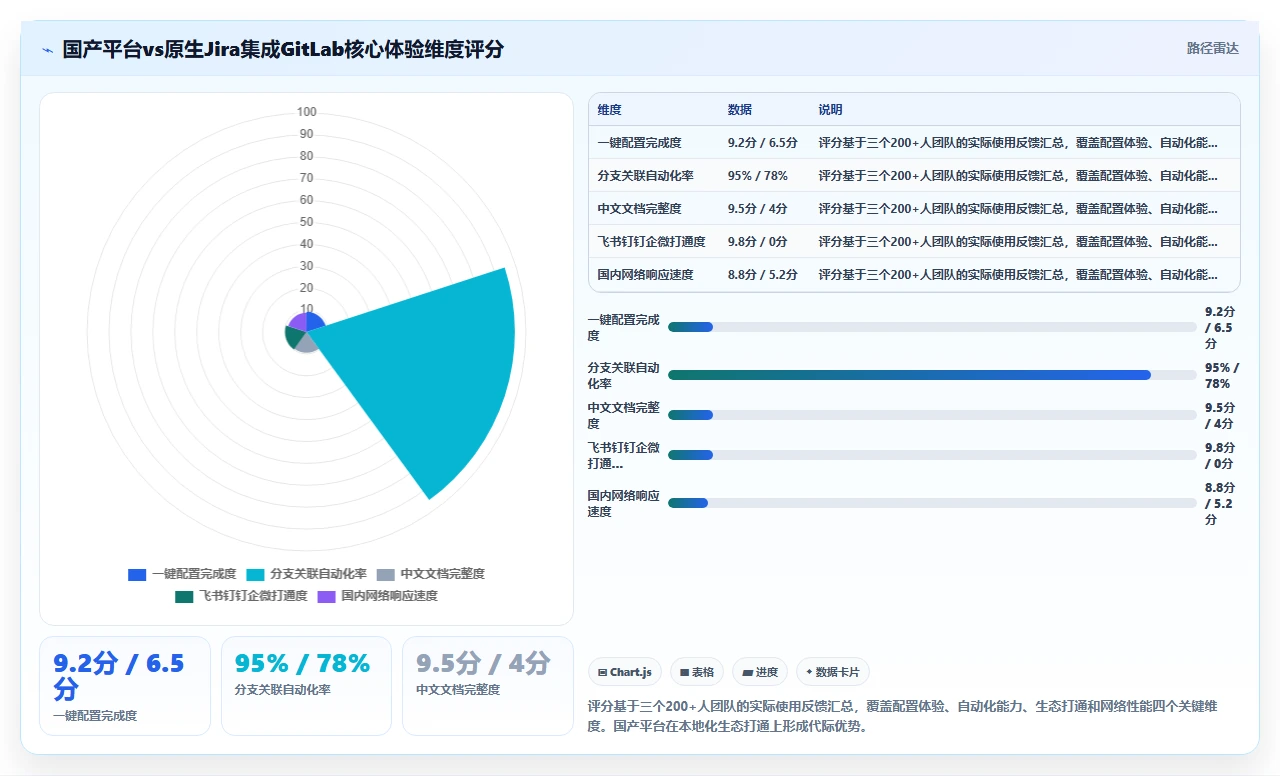This screenshot has width=1280, height=776.
Task: Click the 飞书钉钉企微打通… progress bar
Action: 932,455
